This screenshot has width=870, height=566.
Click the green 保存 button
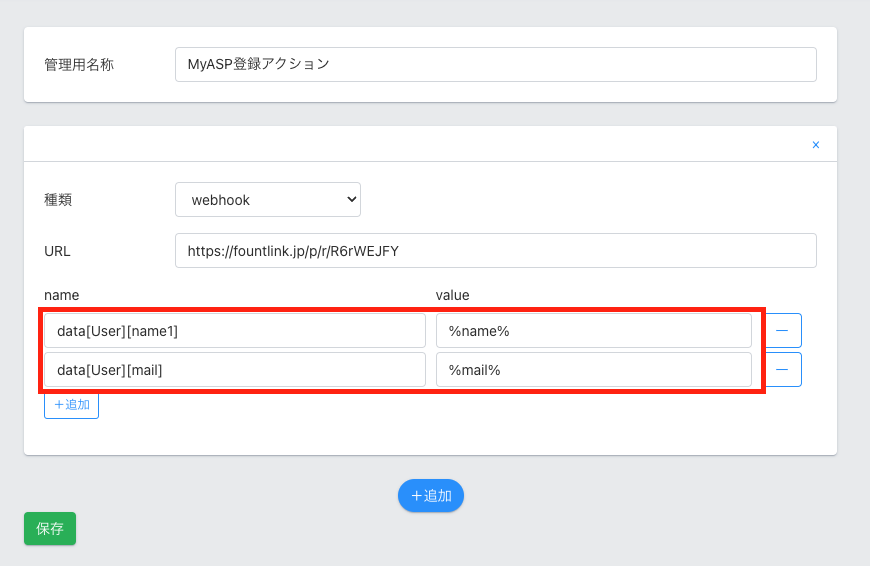point(50,529)
